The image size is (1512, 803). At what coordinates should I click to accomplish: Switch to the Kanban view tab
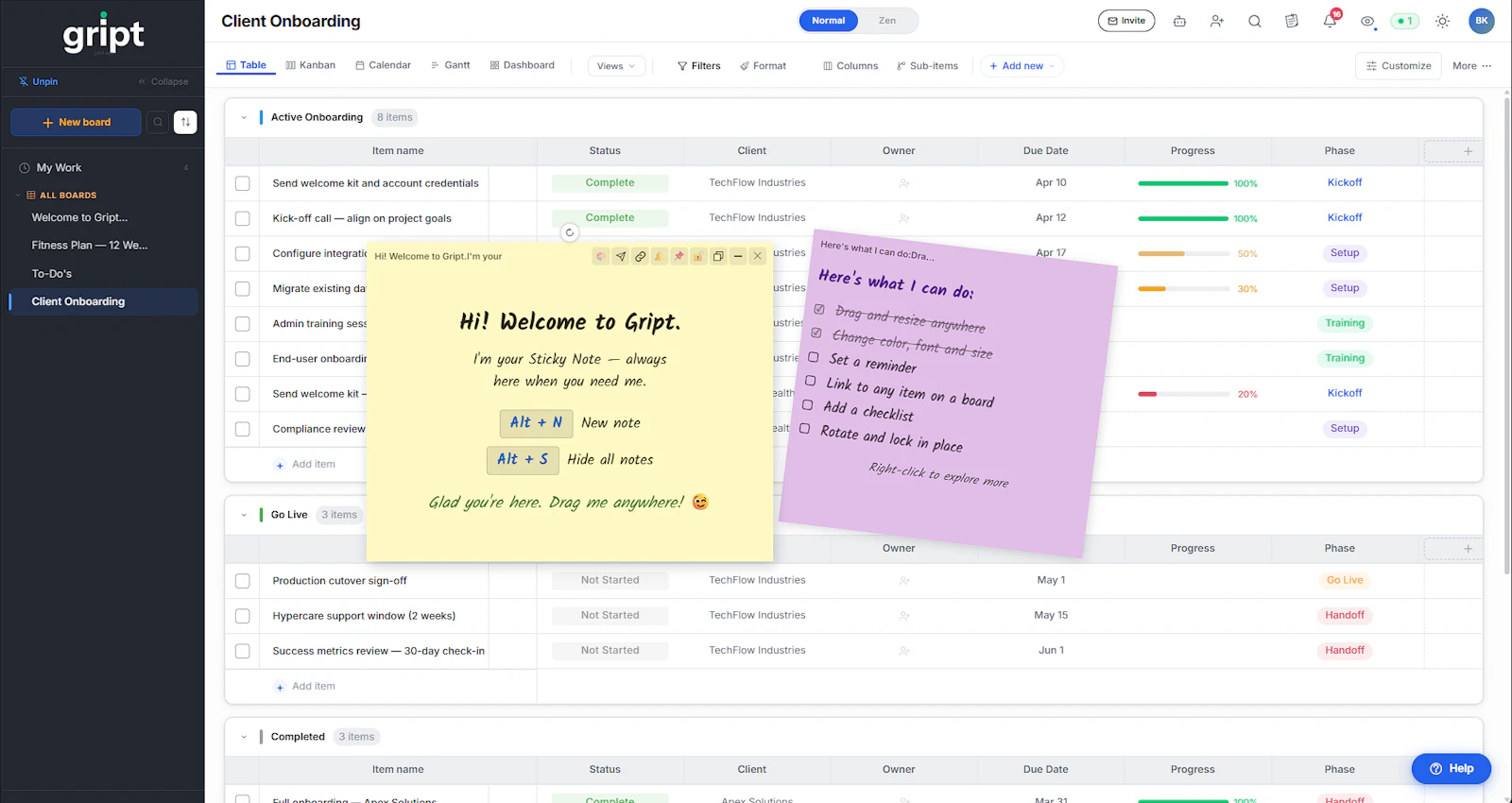coord(310,65)
